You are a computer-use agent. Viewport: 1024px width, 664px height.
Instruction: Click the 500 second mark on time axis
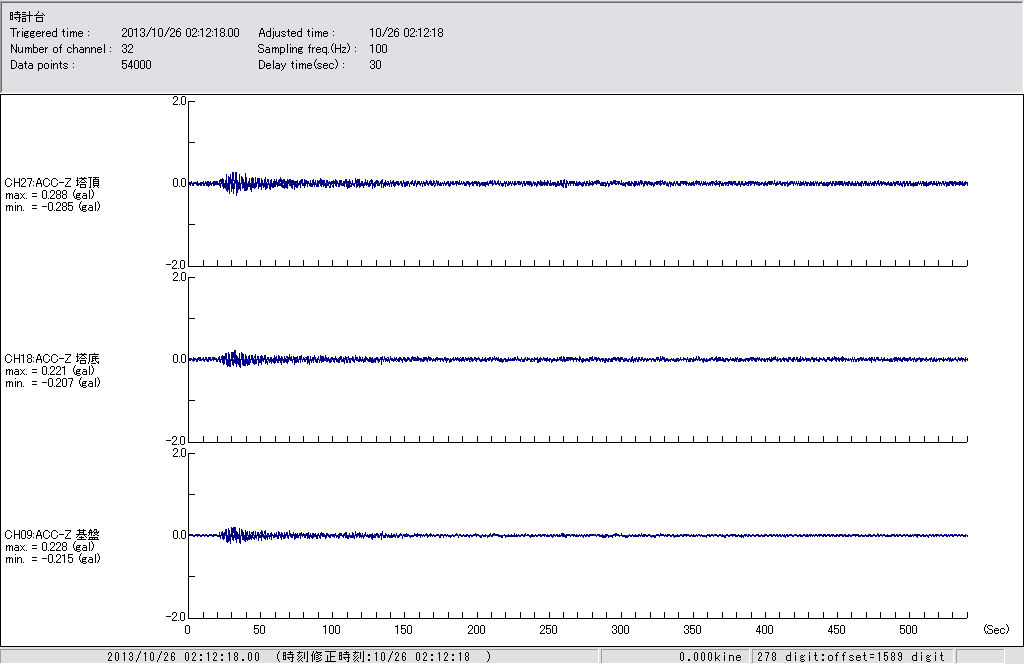click(909, 630)
